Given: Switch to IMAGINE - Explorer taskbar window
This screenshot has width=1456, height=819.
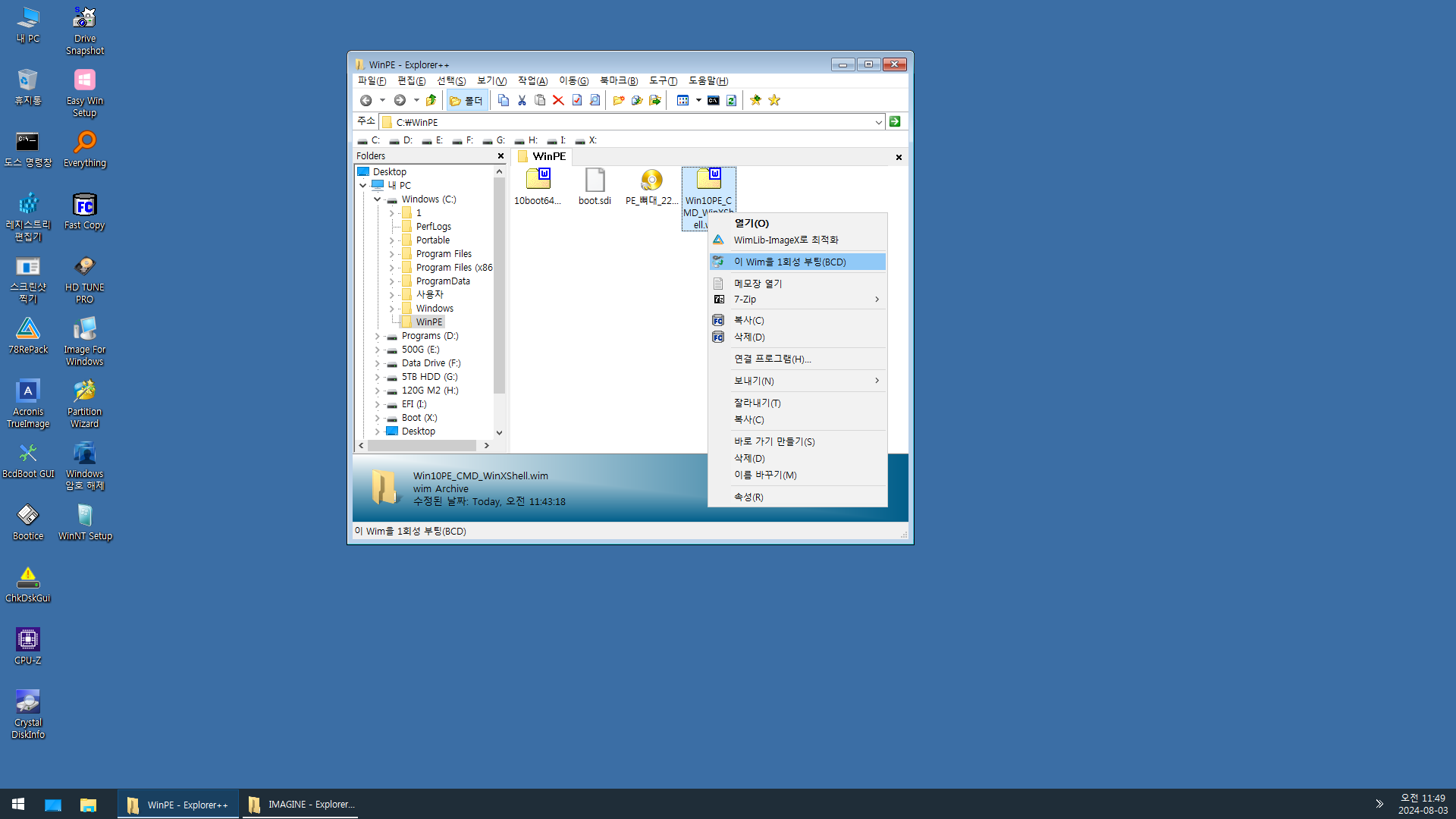Looking at the screenshot, I should [300, 805].
